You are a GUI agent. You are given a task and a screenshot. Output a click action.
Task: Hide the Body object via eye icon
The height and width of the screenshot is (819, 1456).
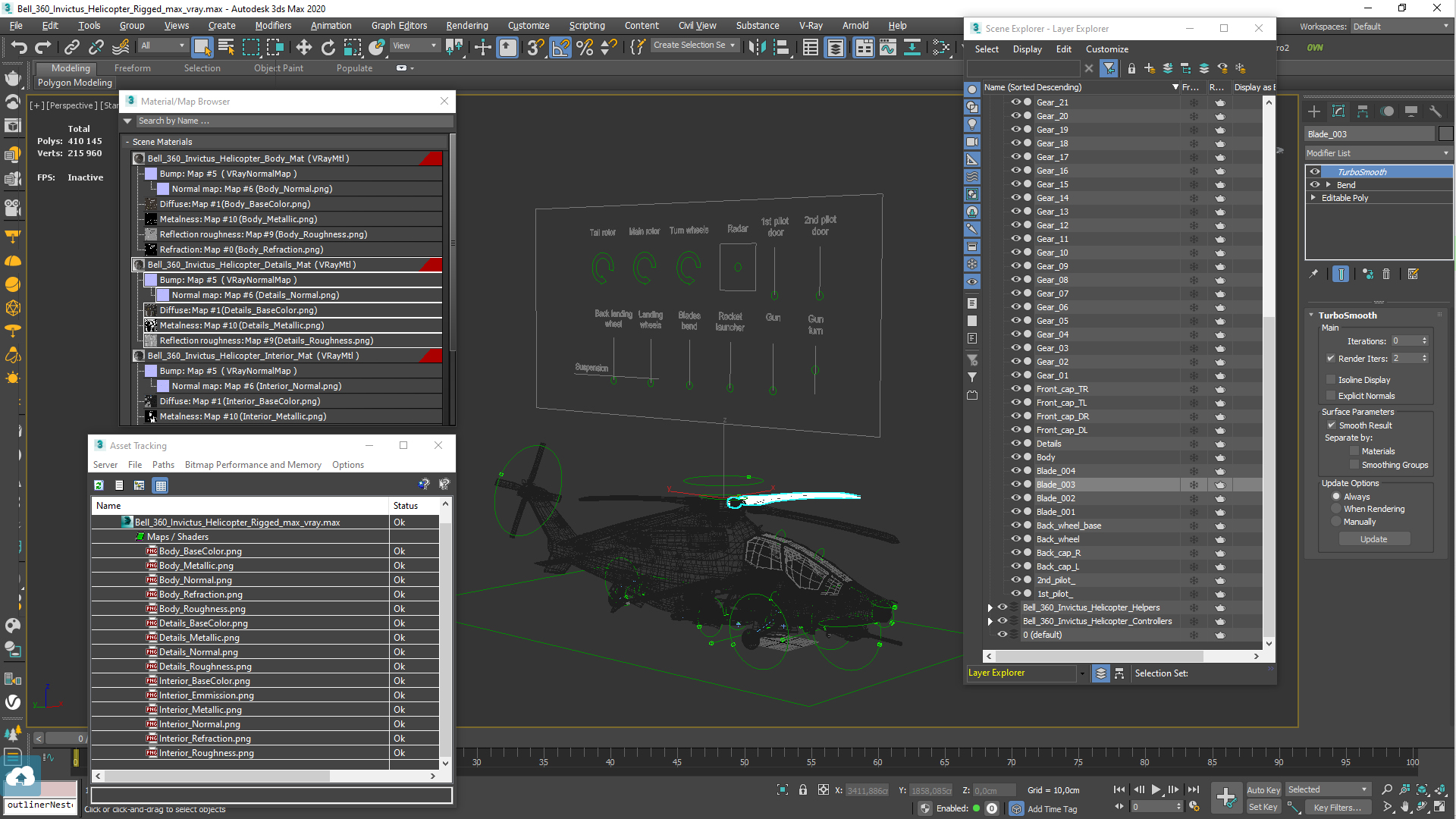(x=1015, y=457)
